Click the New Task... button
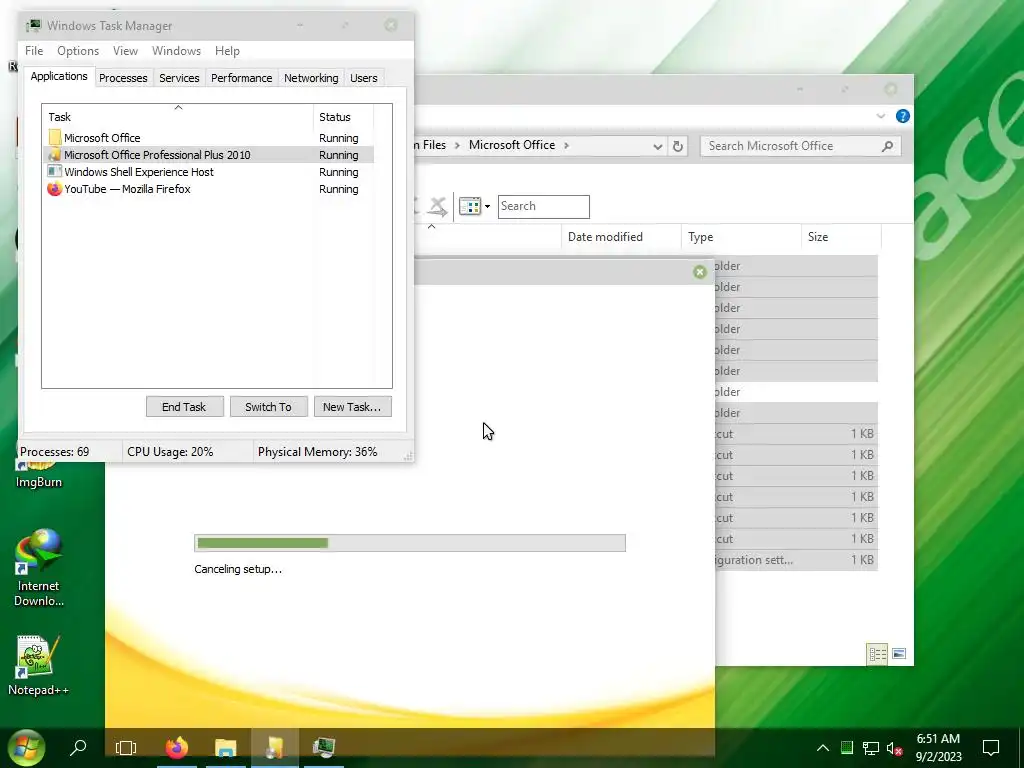This screenshot has height=768, width=1024. [x=353, y=407]
